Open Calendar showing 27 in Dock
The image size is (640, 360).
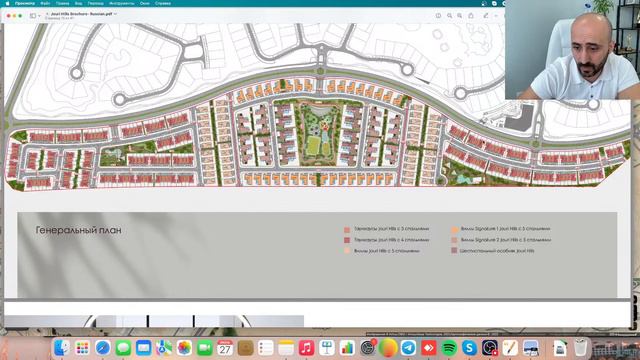(225, 348)
